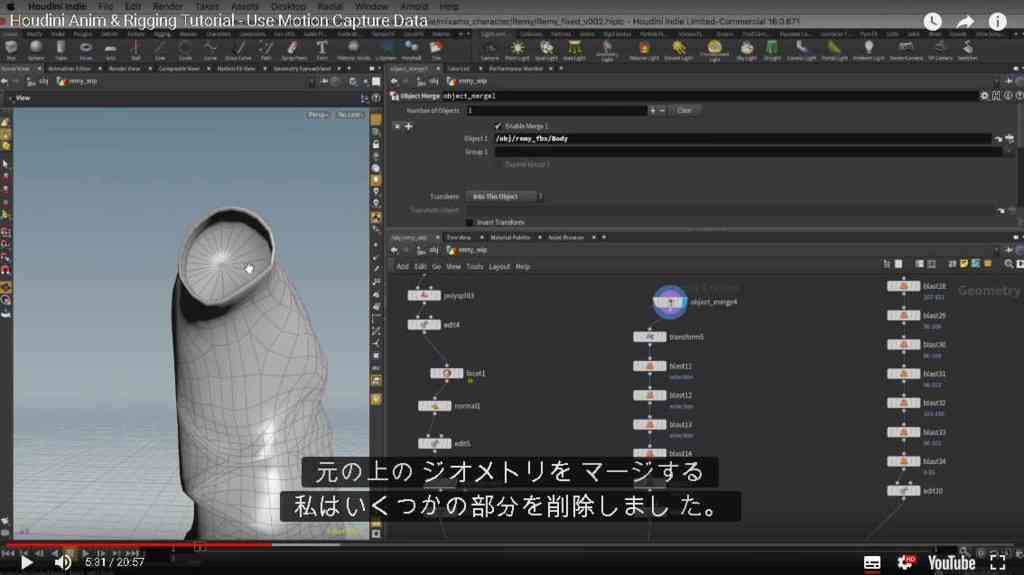Open the network editor Layout menu

[500, 267]
